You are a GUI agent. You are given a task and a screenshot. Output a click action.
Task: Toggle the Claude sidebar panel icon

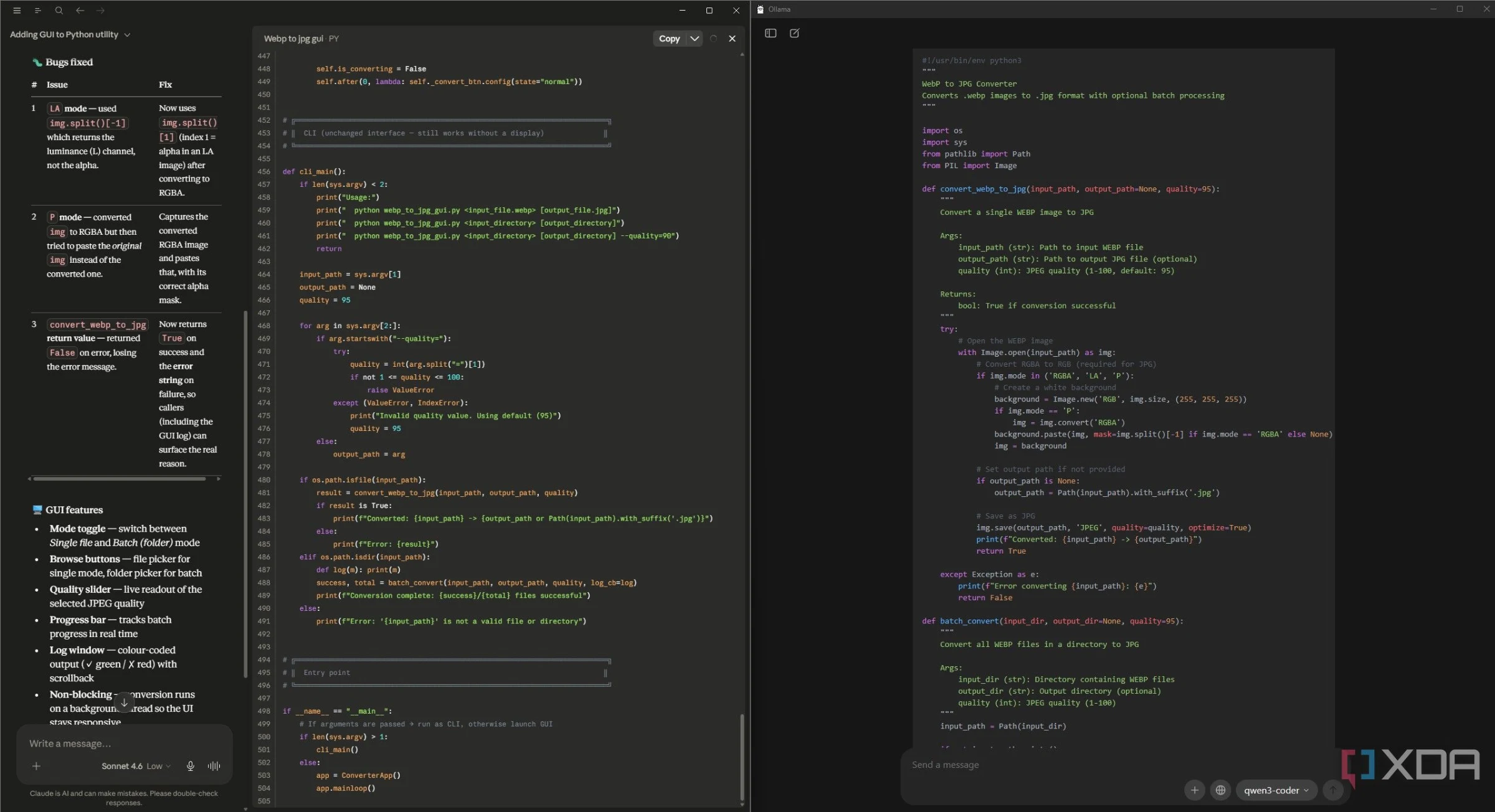click(x=37, y=11)
